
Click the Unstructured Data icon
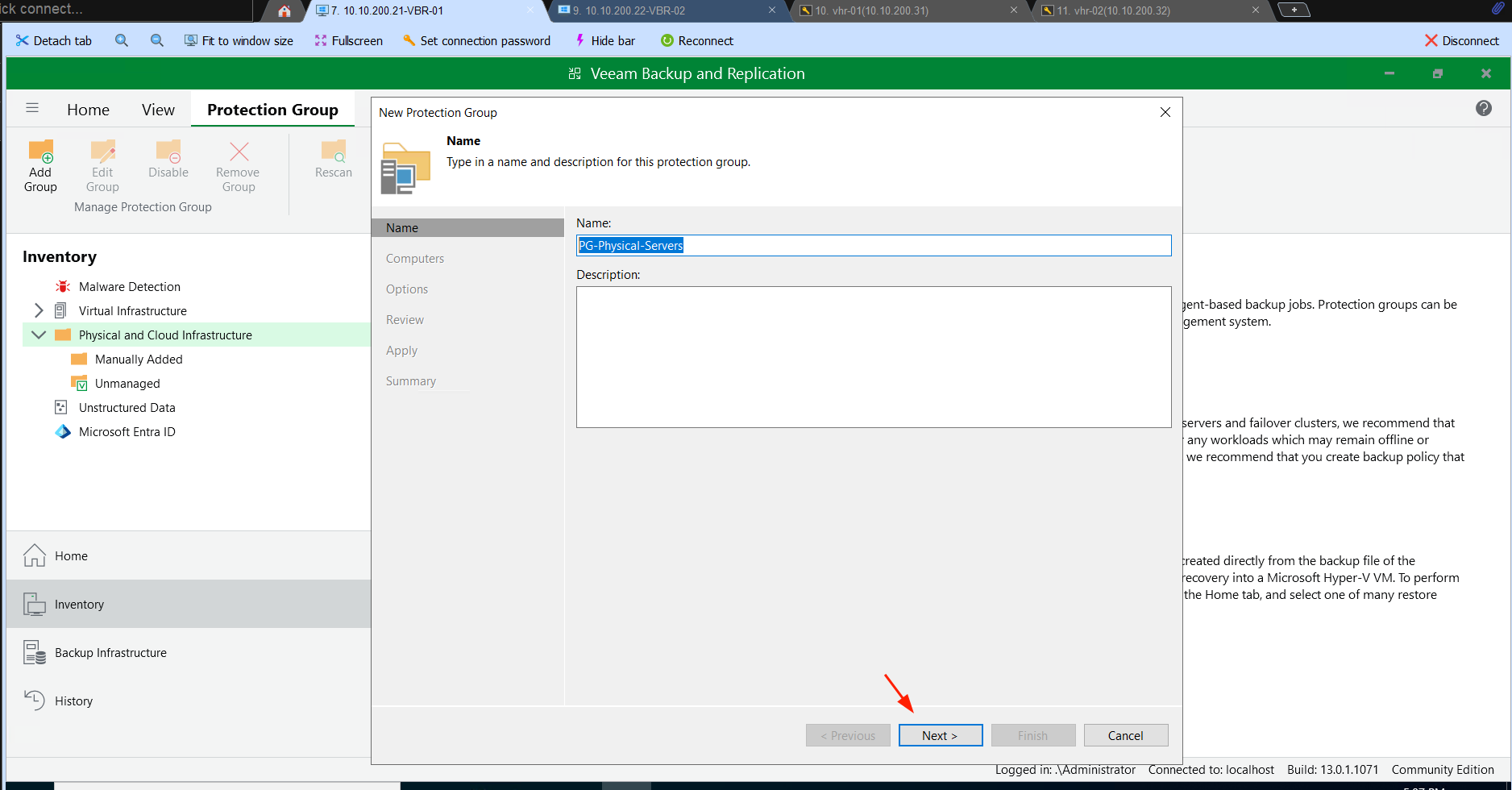click(x=60, y=408)
